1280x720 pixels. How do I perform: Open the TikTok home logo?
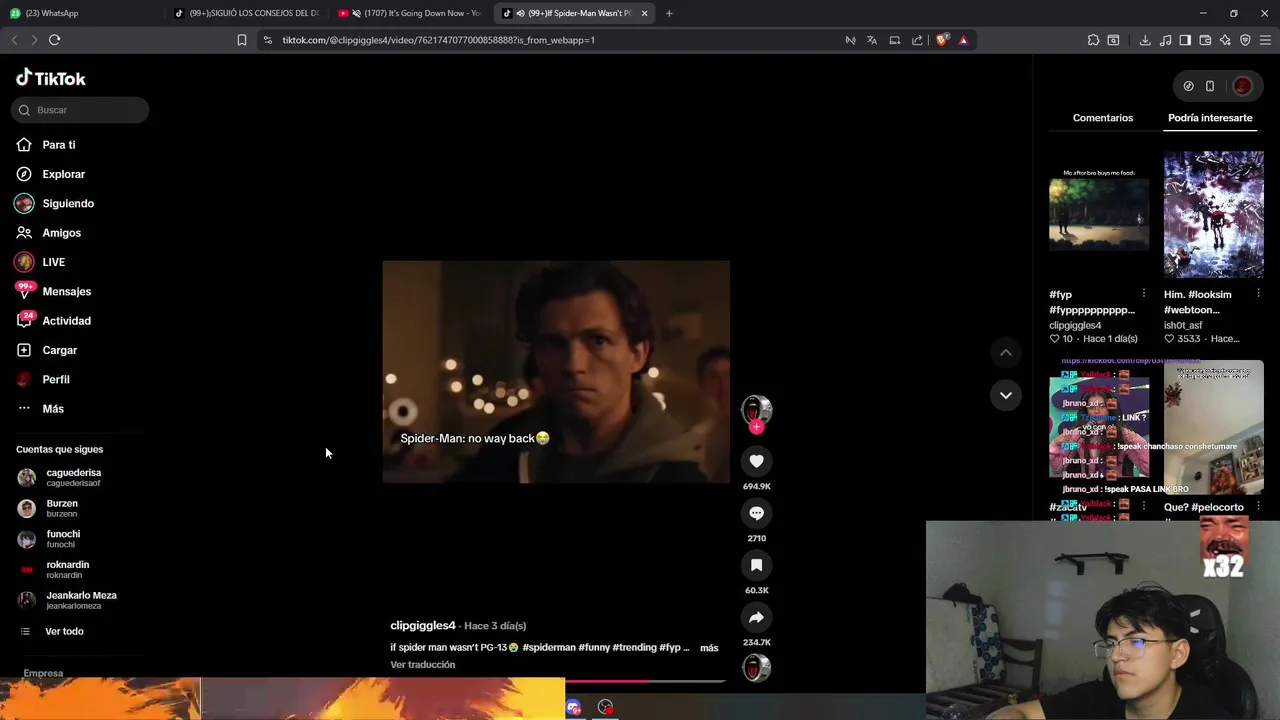[x=51, y=78]
